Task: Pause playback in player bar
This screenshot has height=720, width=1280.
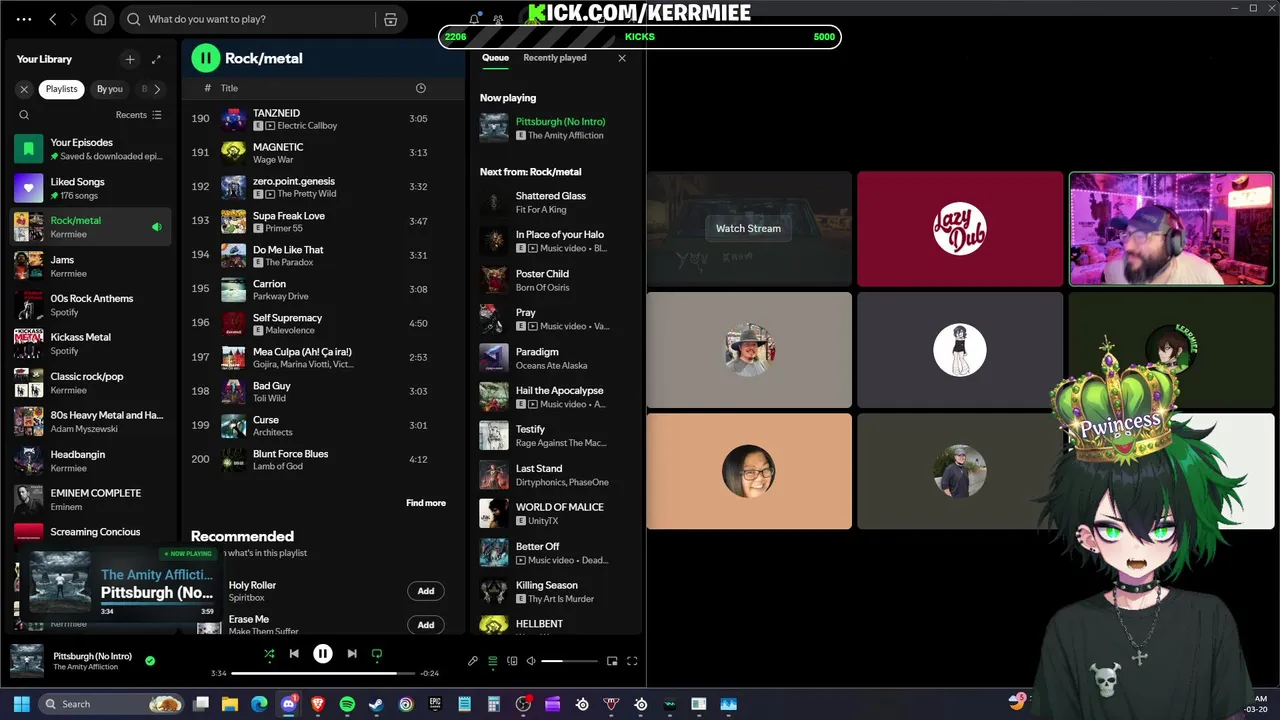Action: point(323,654)
